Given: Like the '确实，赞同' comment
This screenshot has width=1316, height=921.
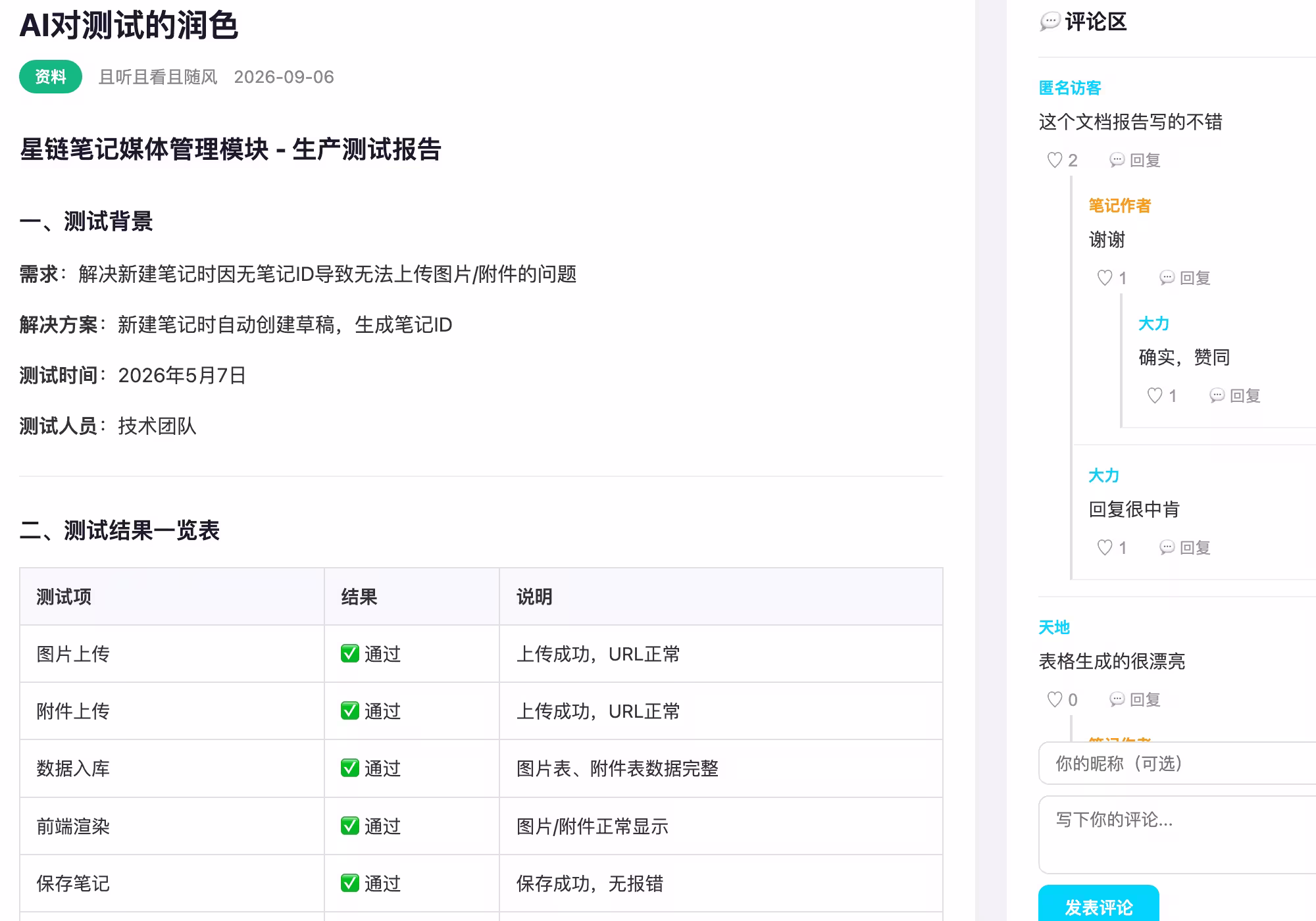Looking at the screenshot, I should point(1161,395).
